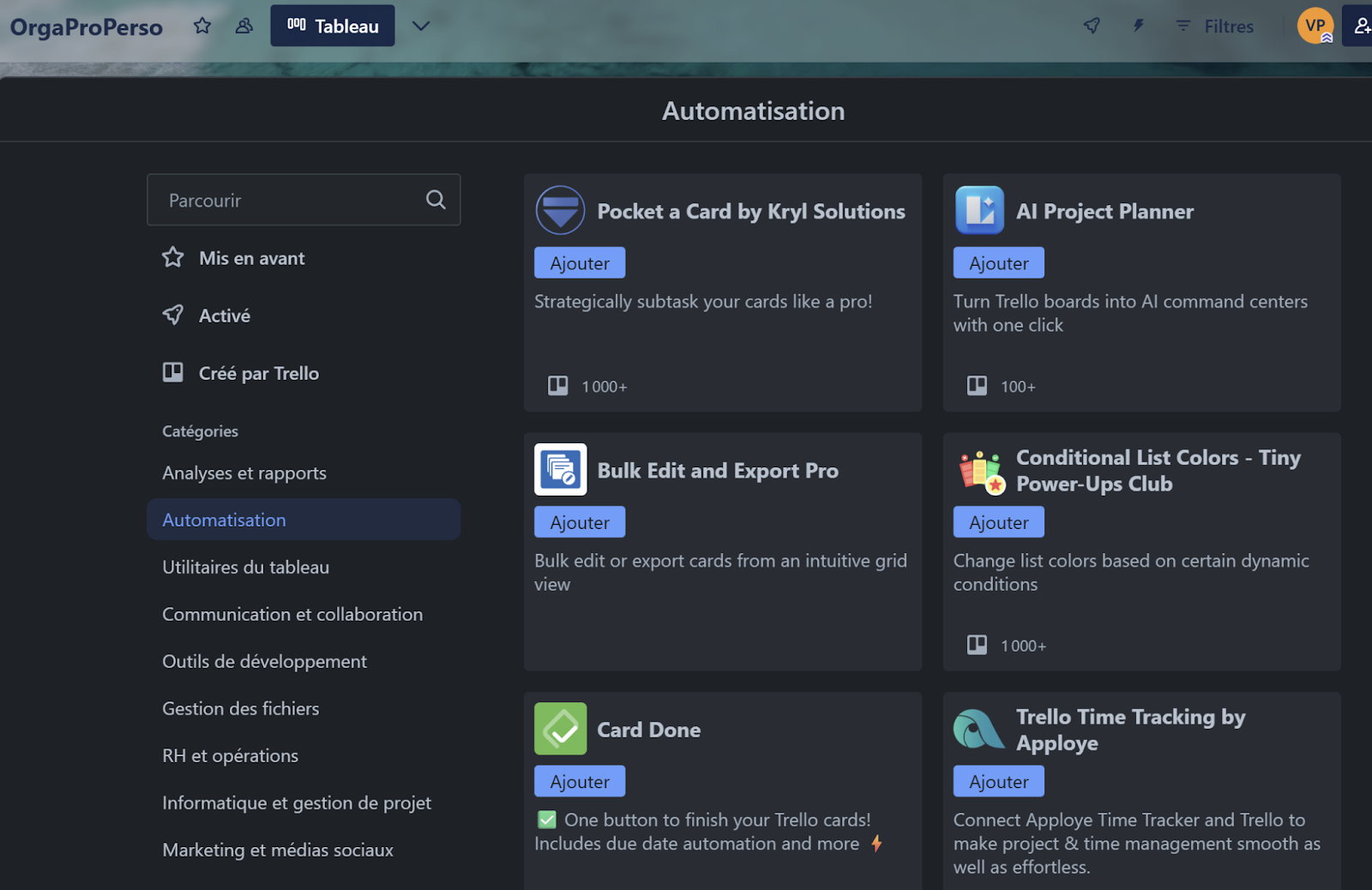Screen dimensions: 1372x890
Task: Add AI Project Planner Power-Up
Action: [x=999, y=263]
